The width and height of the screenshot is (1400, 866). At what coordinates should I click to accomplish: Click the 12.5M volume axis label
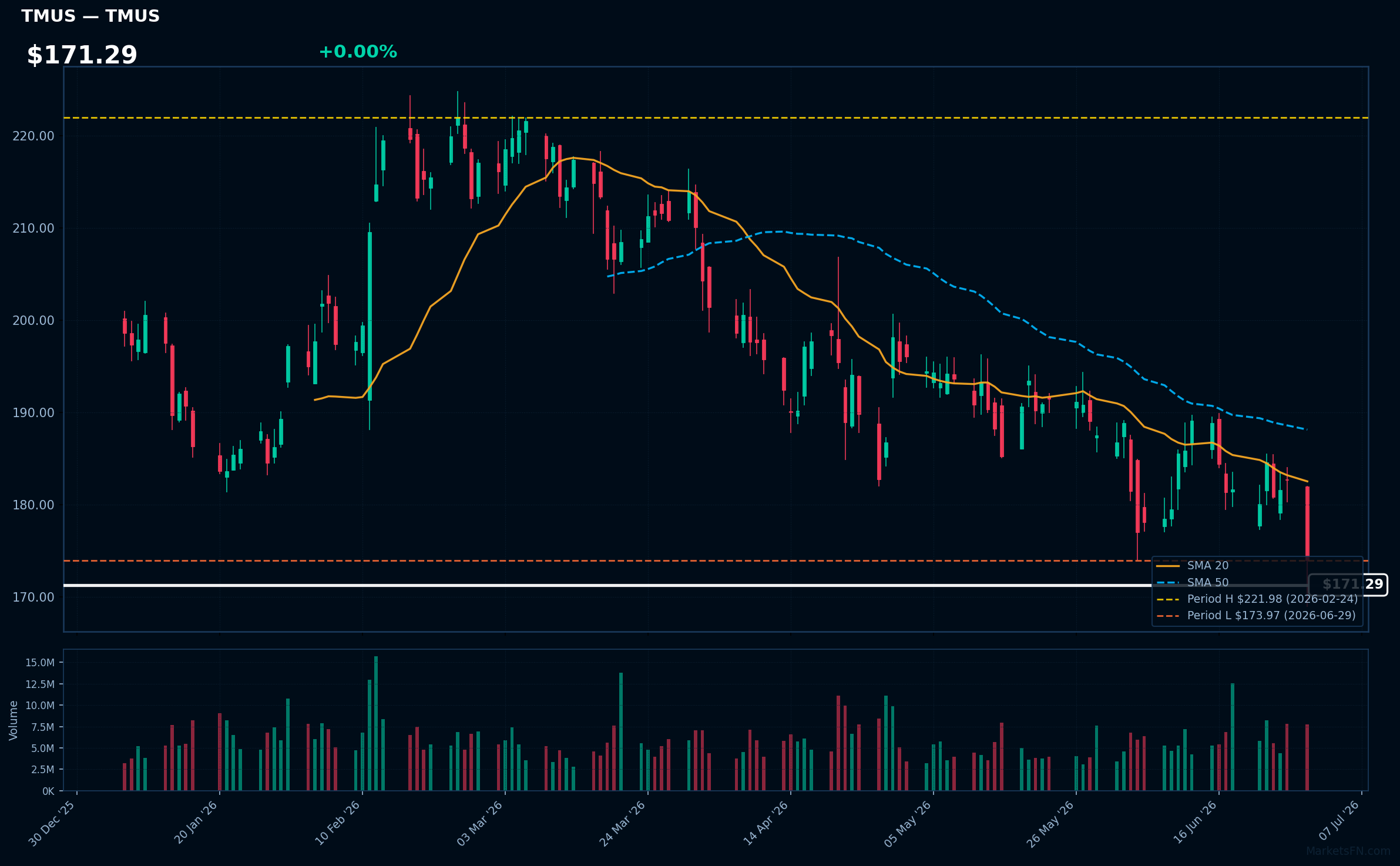coord(40,684)
